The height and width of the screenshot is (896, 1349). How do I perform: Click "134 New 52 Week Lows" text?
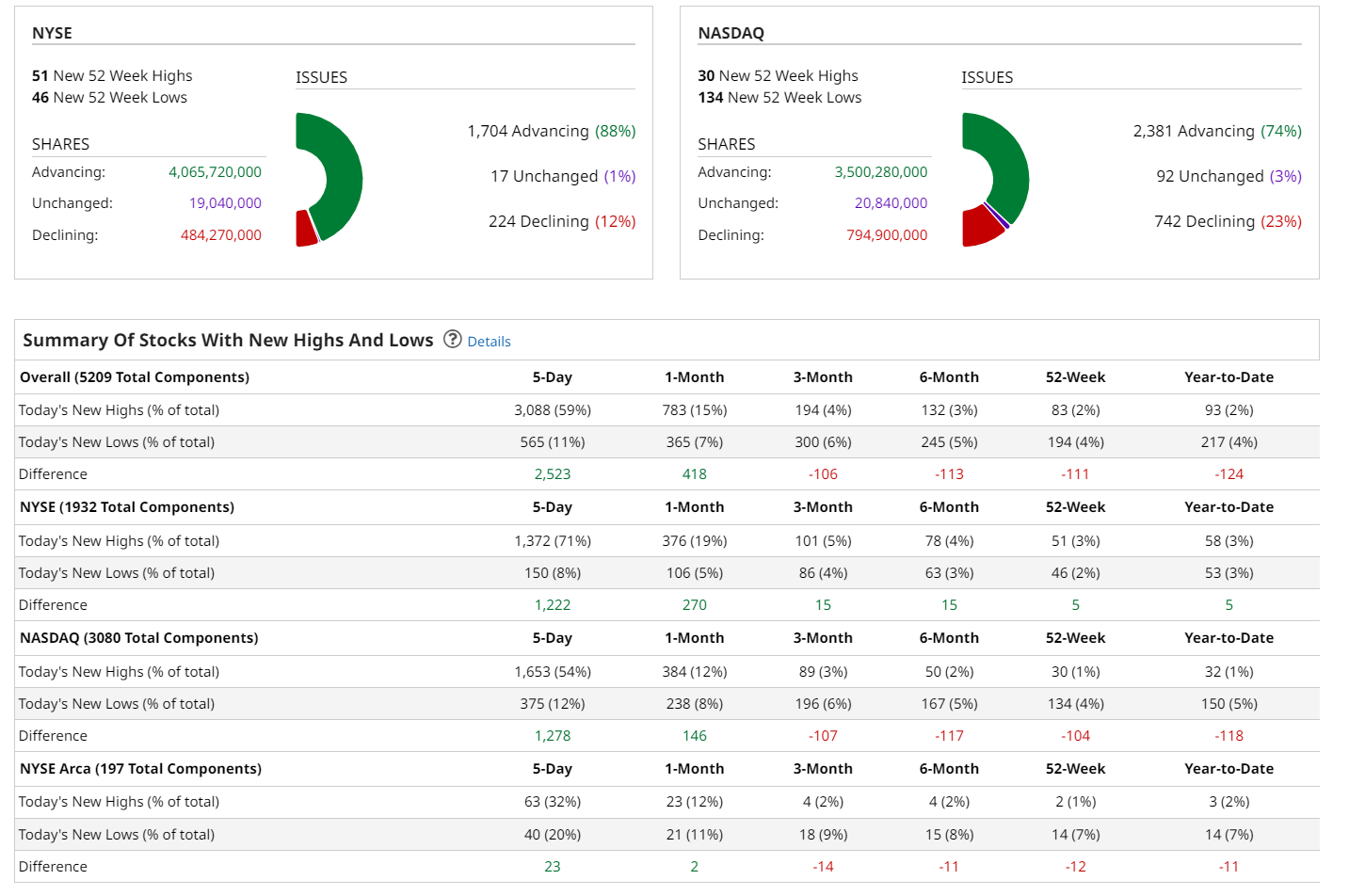click(x=779, y=97)
